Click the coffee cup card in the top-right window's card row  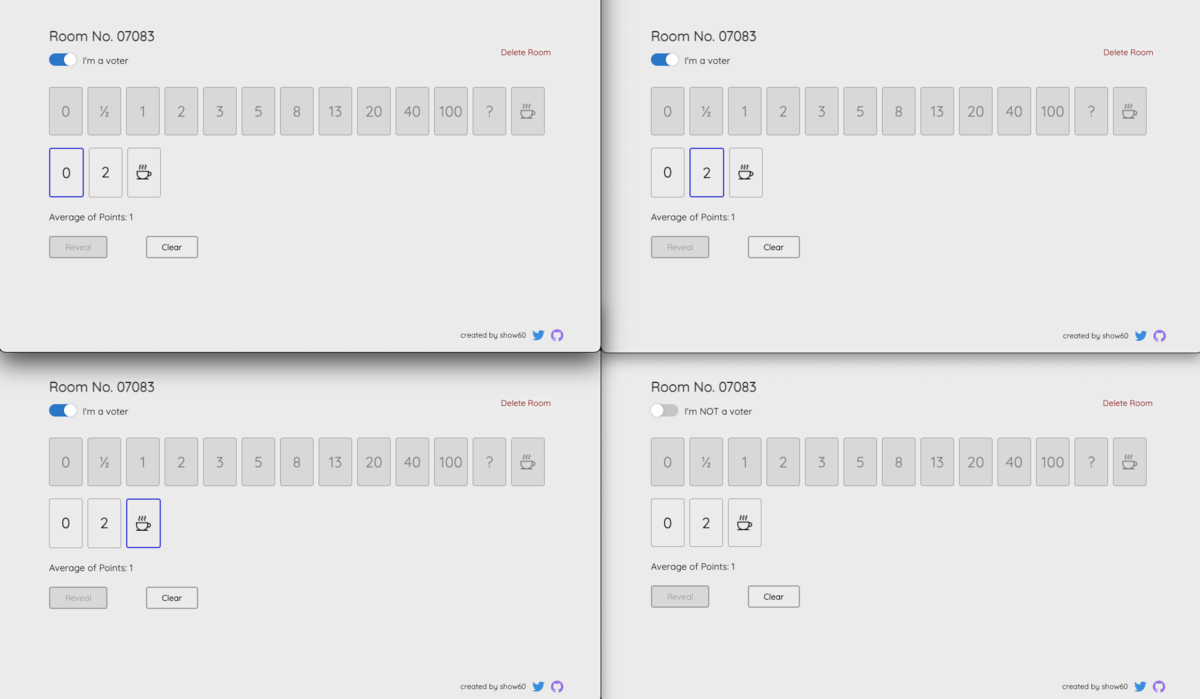[x=1130, y=111]
